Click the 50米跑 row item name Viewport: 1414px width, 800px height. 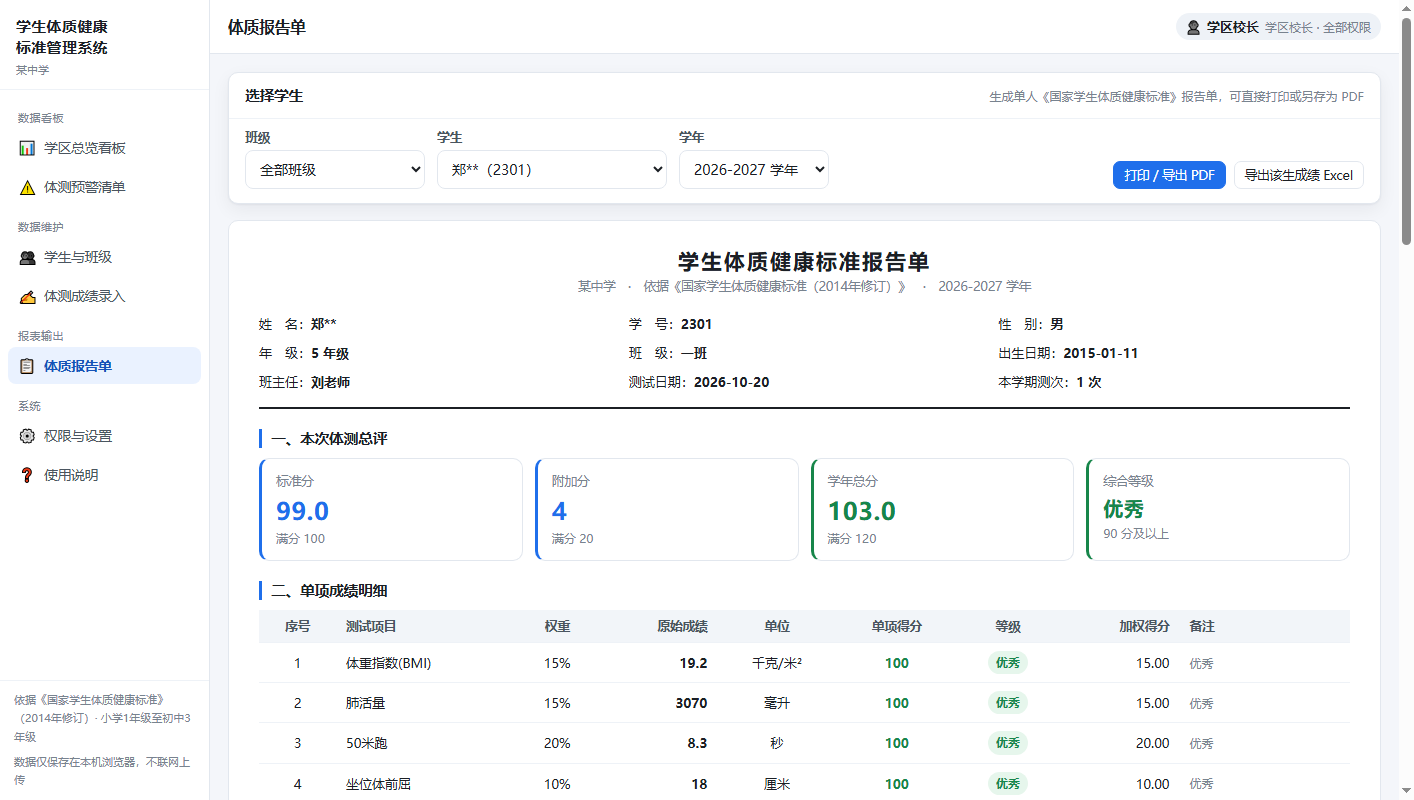[x=369, y=743]
